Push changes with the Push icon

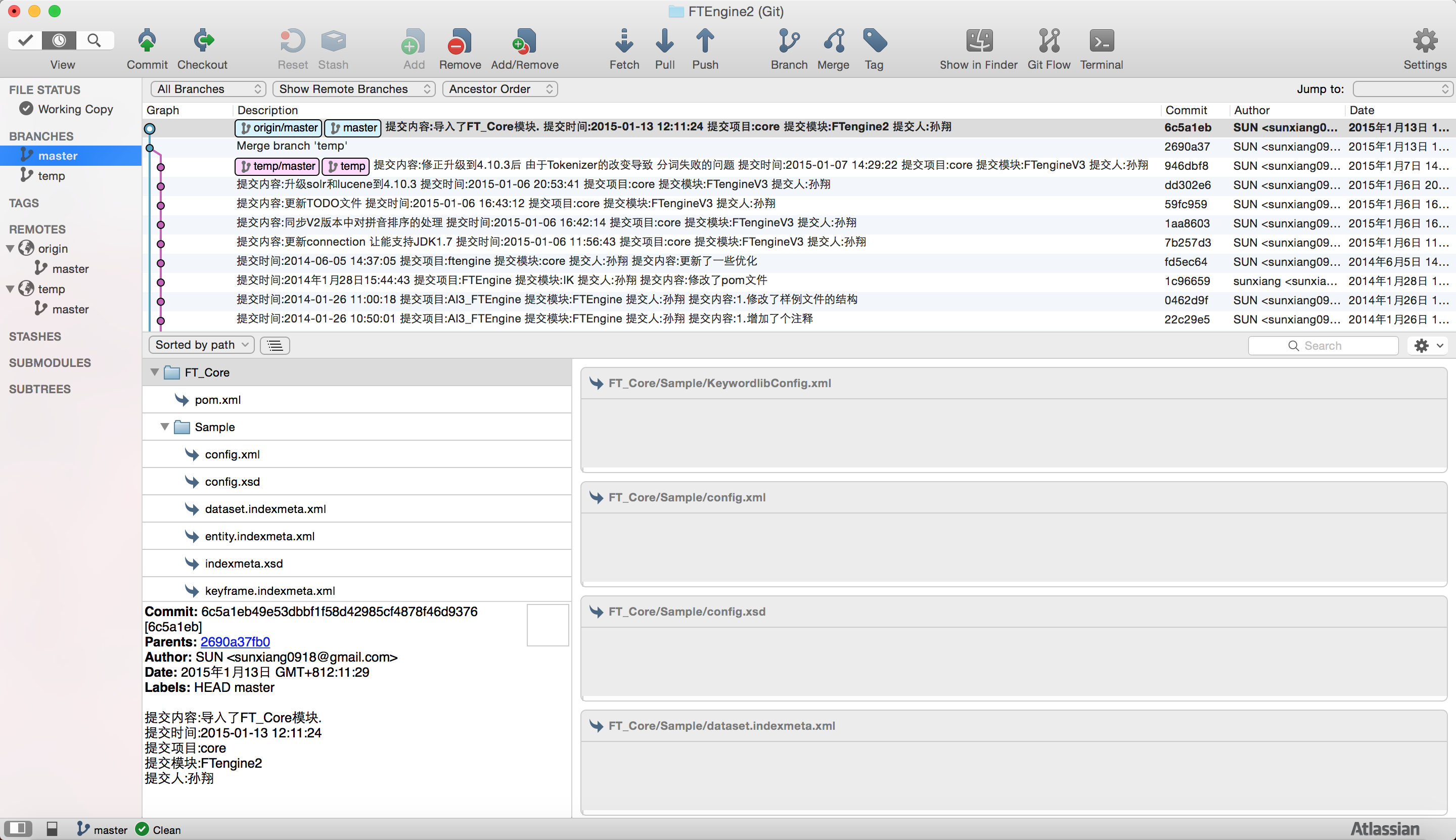pos(705,41)
